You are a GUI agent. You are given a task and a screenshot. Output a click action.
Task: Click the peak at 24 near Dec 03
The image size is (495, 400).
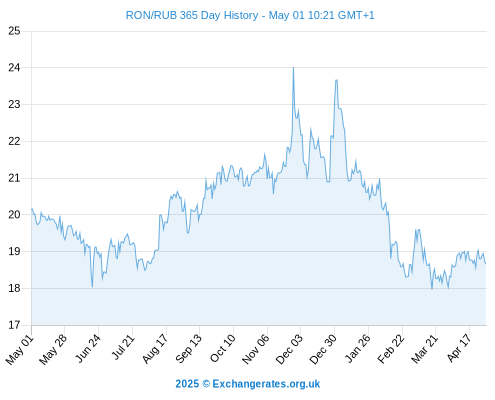point(293,68)
